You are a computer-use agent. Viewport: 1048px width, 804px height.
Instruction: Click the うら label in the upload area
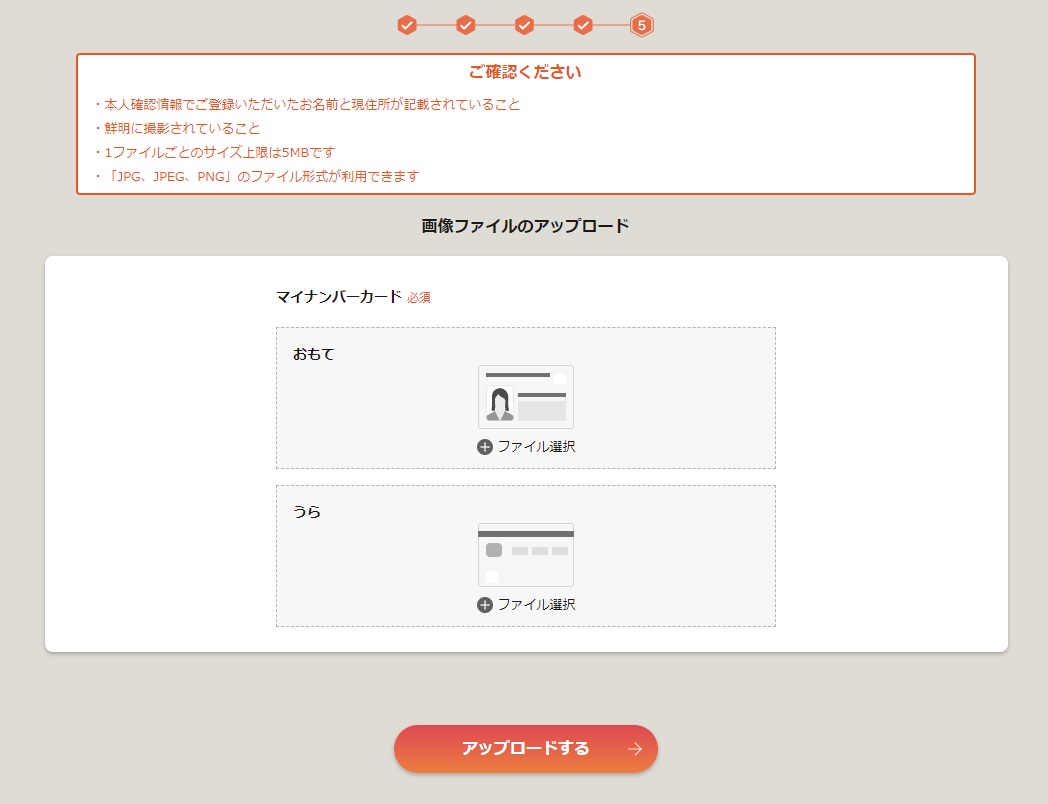click(307, 512)
